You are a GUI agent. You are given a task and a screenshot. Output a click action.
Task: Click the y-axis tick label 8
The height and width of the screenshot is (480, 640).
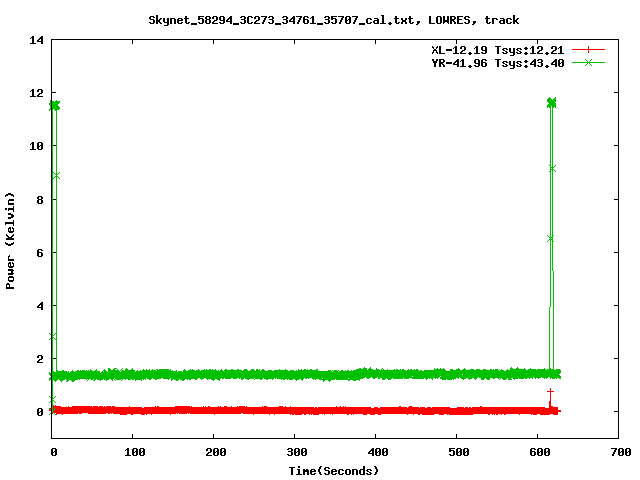pos(40,200)
